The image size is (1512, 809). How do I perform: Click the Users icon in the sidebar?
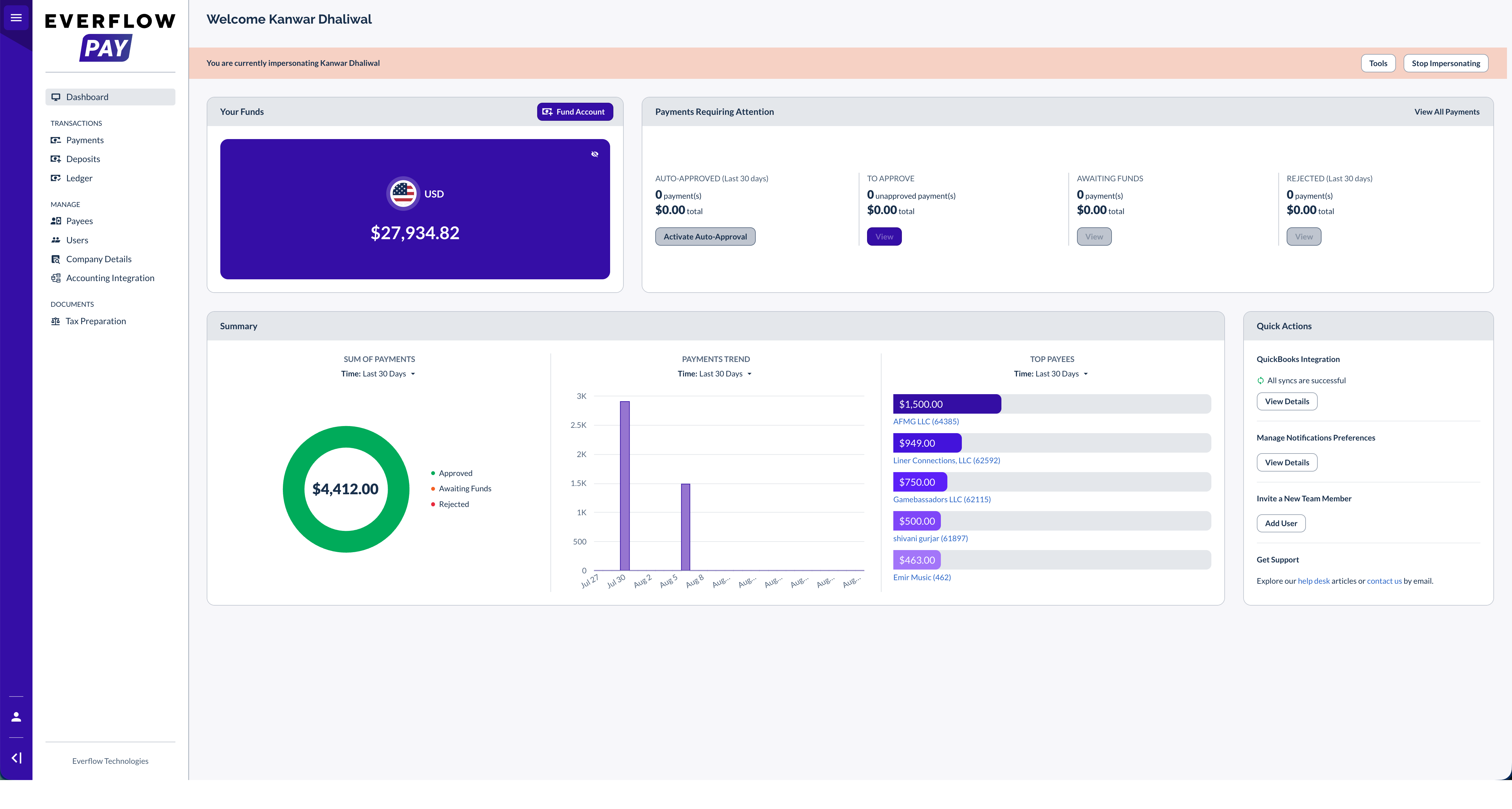[56, 240]
